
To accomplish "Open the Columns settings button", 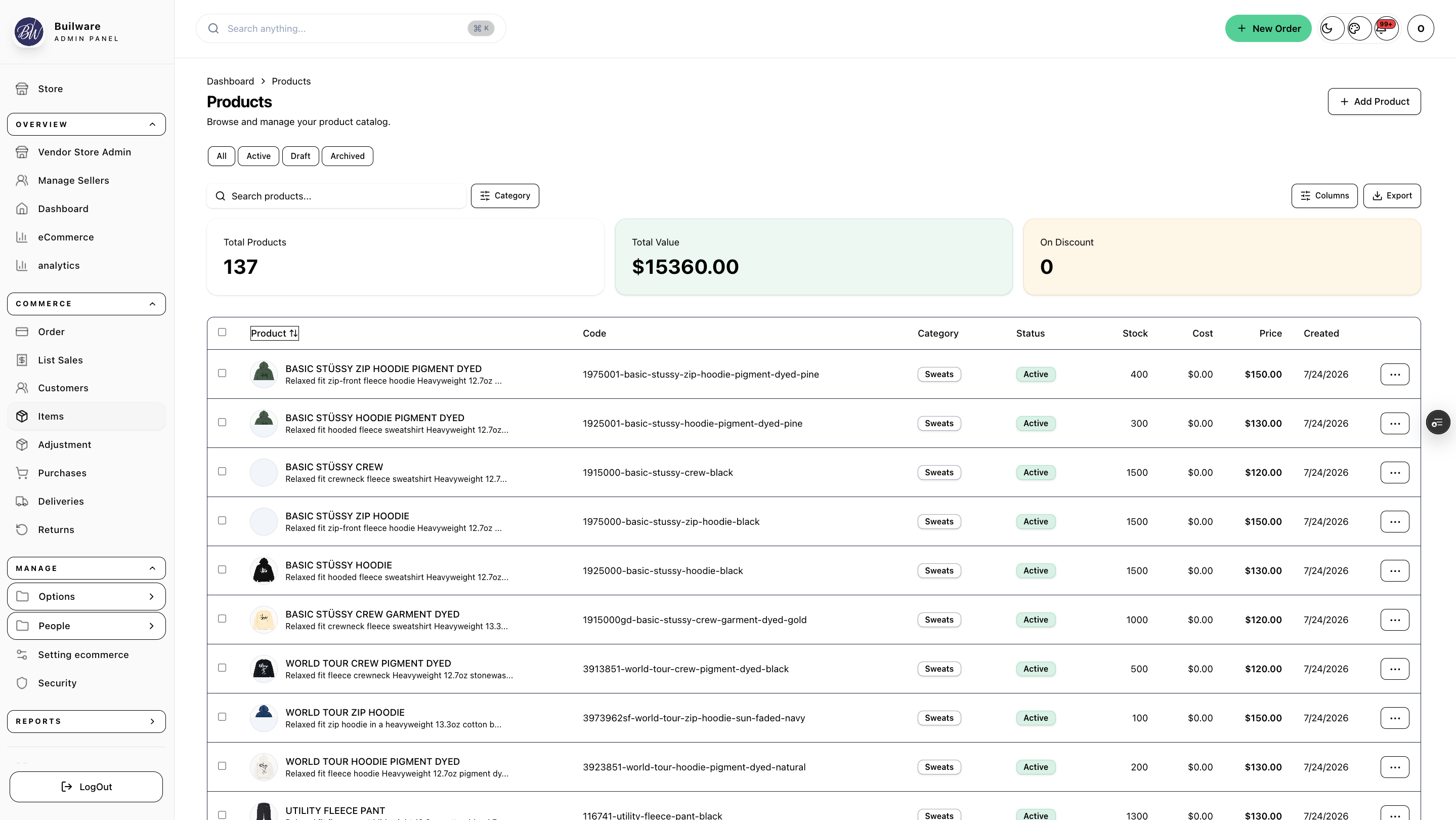I will click(1324, 196).
